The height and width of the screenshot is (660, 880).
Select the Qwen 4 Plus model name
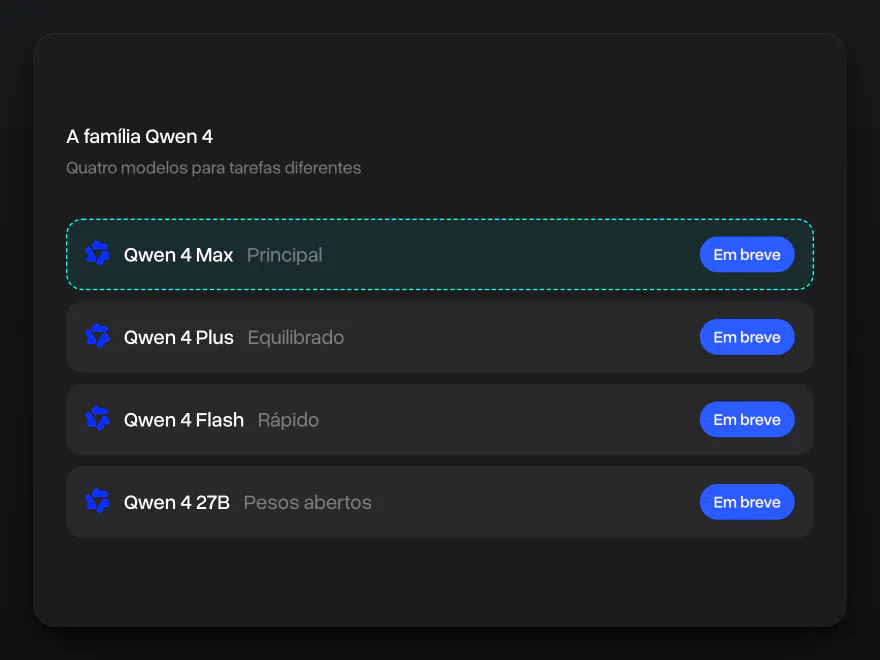(178, 337)
